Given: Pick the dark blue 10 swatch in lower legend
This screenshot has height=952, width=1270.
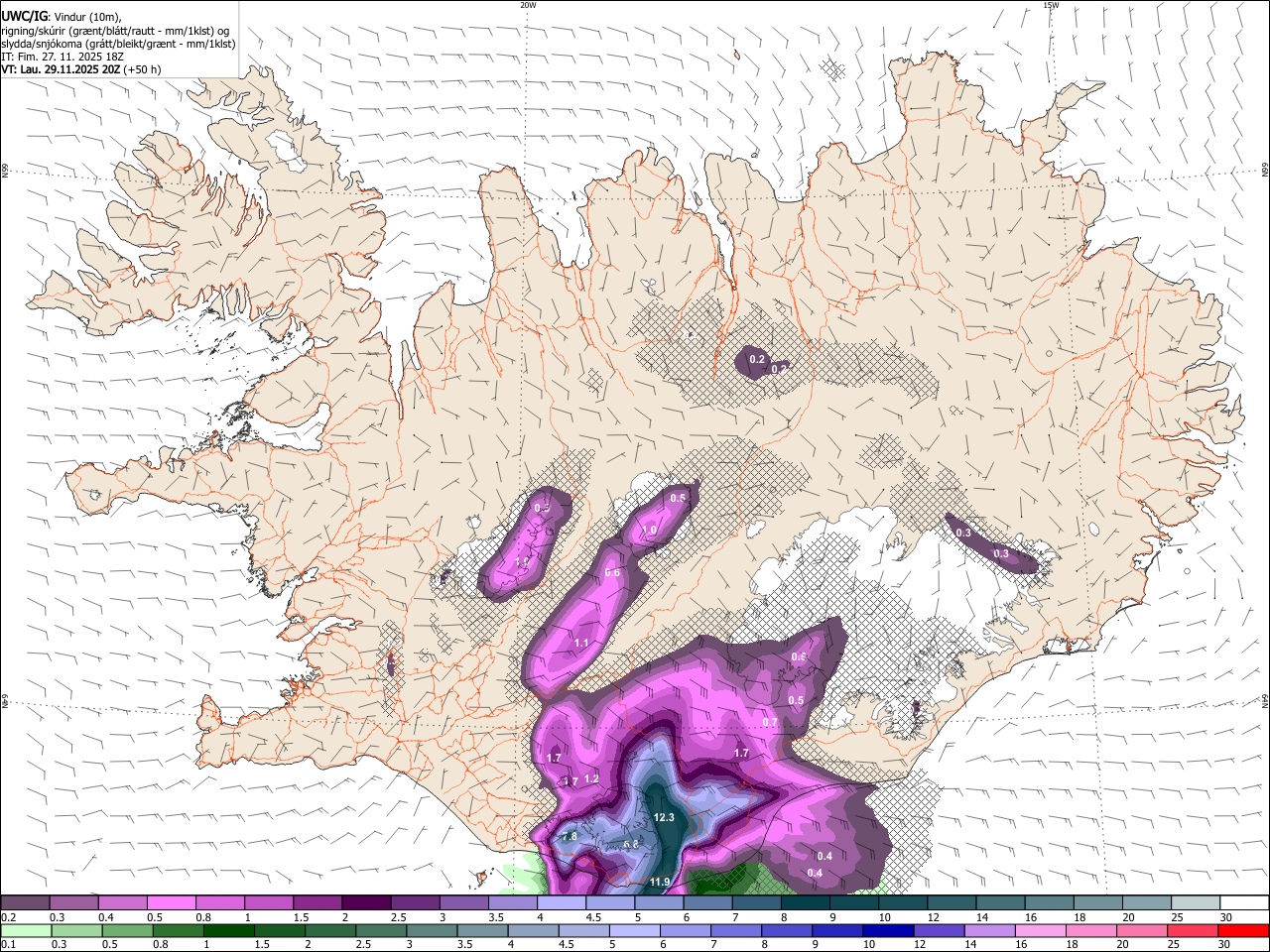Looking at the screenshot, I should pyautogui.click(x=888, y=930).
